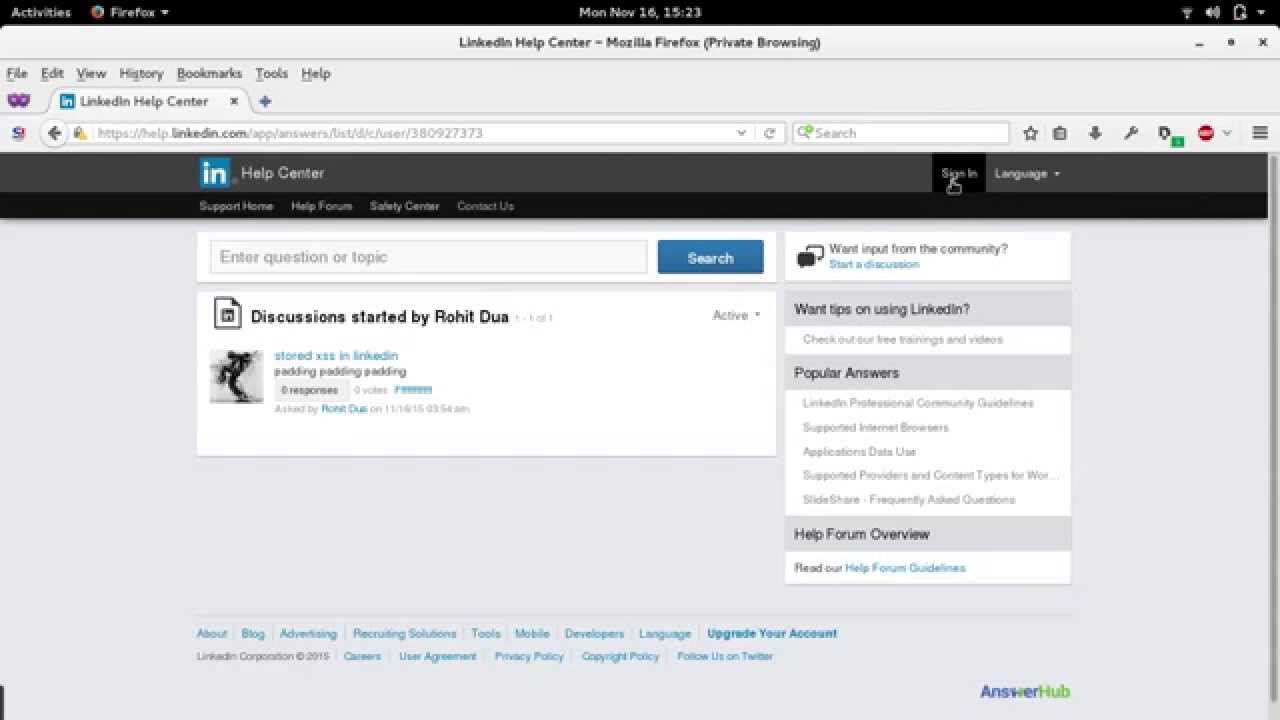
Task: Open stored xss in linkedin discussion
Action: (336, 355)
